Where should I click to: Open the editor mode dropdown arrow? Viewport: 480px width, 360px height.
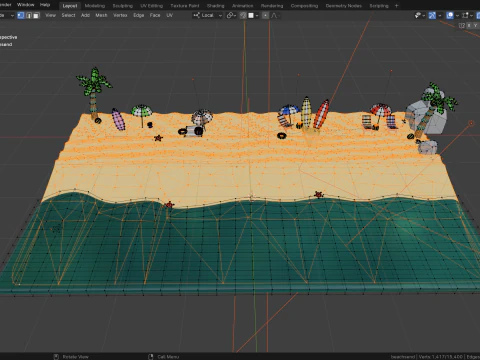[12, 15]
